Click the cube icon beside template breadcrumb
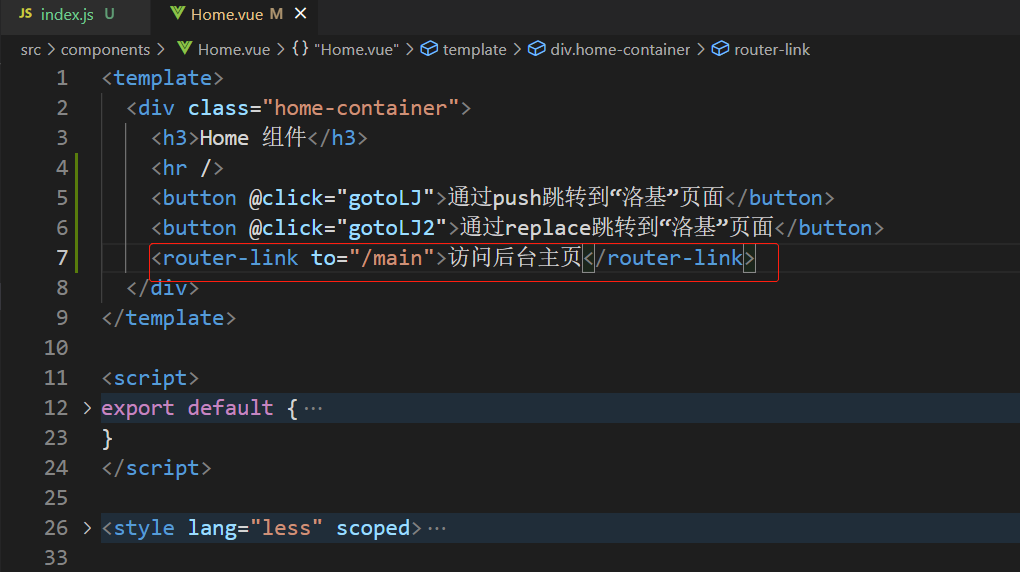 click(429, 49)
